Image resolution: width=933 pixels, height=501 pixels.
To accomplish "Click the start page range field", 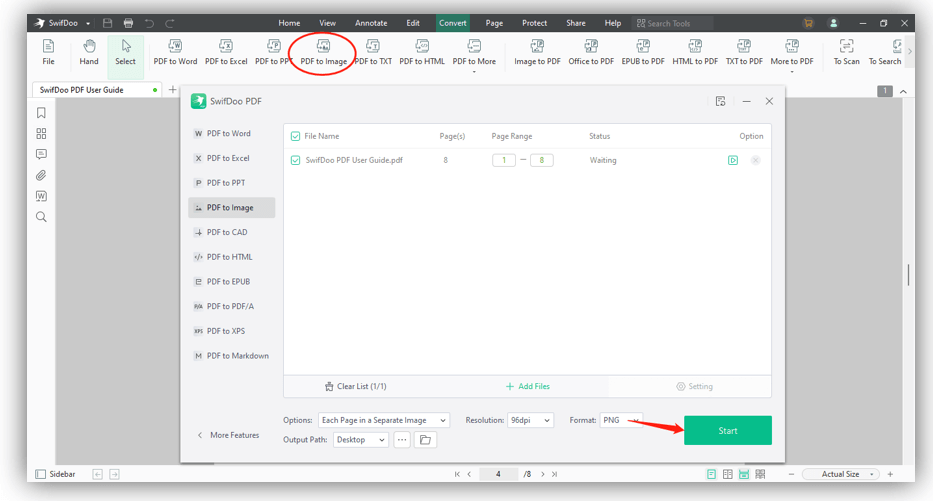I will pos(504,160).
